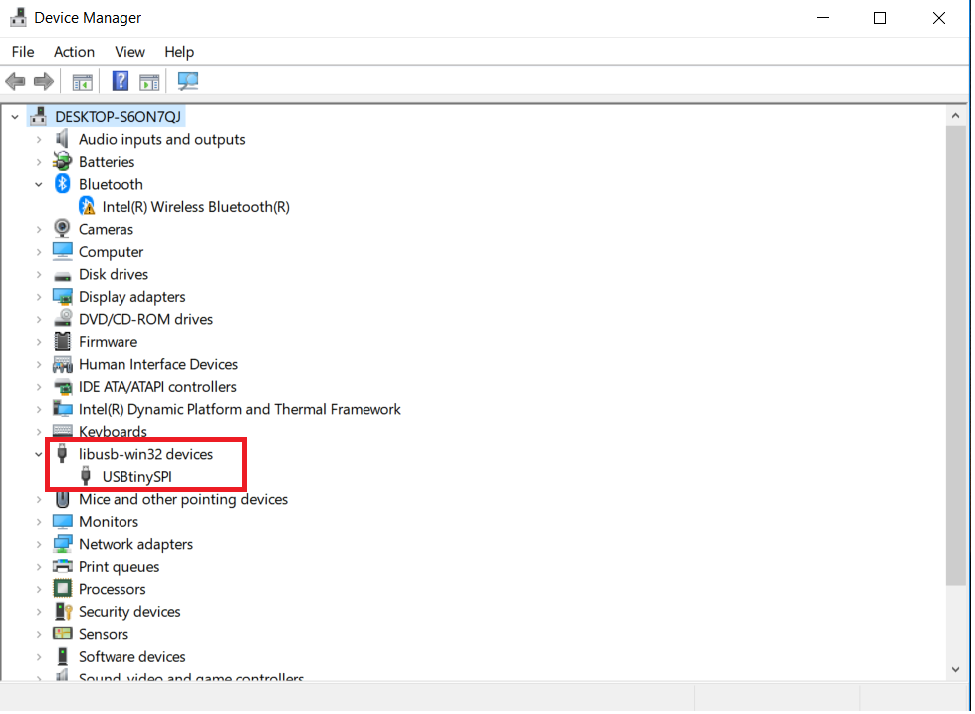Click the USBtinySPI device icon
The width and height of the screenshot is (975, 714).
86,476
